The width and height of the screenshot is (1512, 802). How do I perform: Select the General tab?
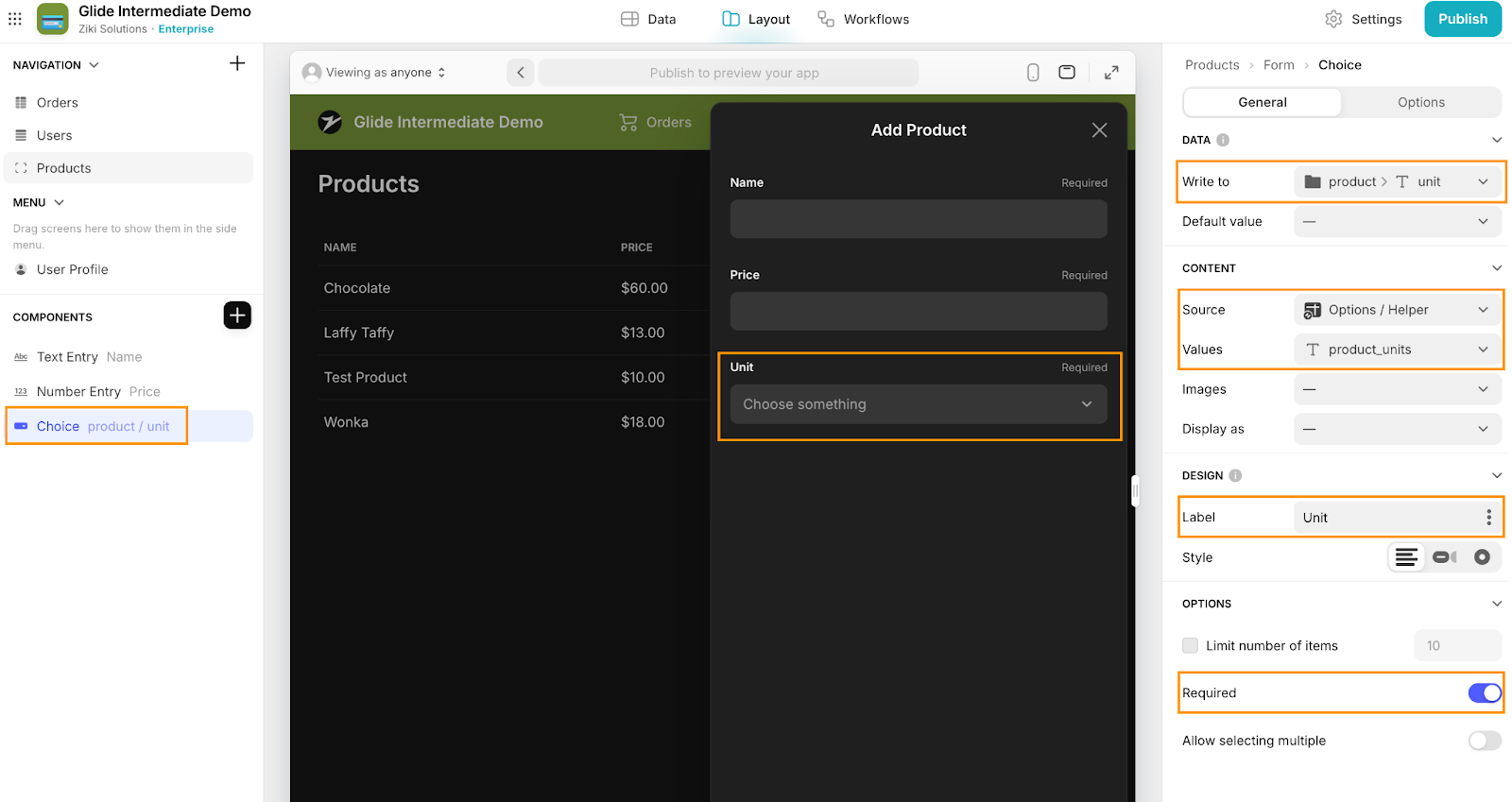(x=1263, y=102)
